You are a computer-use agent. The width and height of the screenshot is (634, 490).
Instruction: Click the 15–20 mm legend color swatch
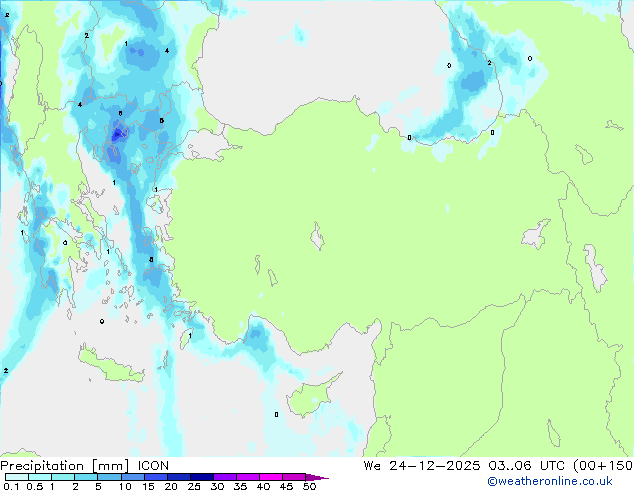tap(156, 477)
